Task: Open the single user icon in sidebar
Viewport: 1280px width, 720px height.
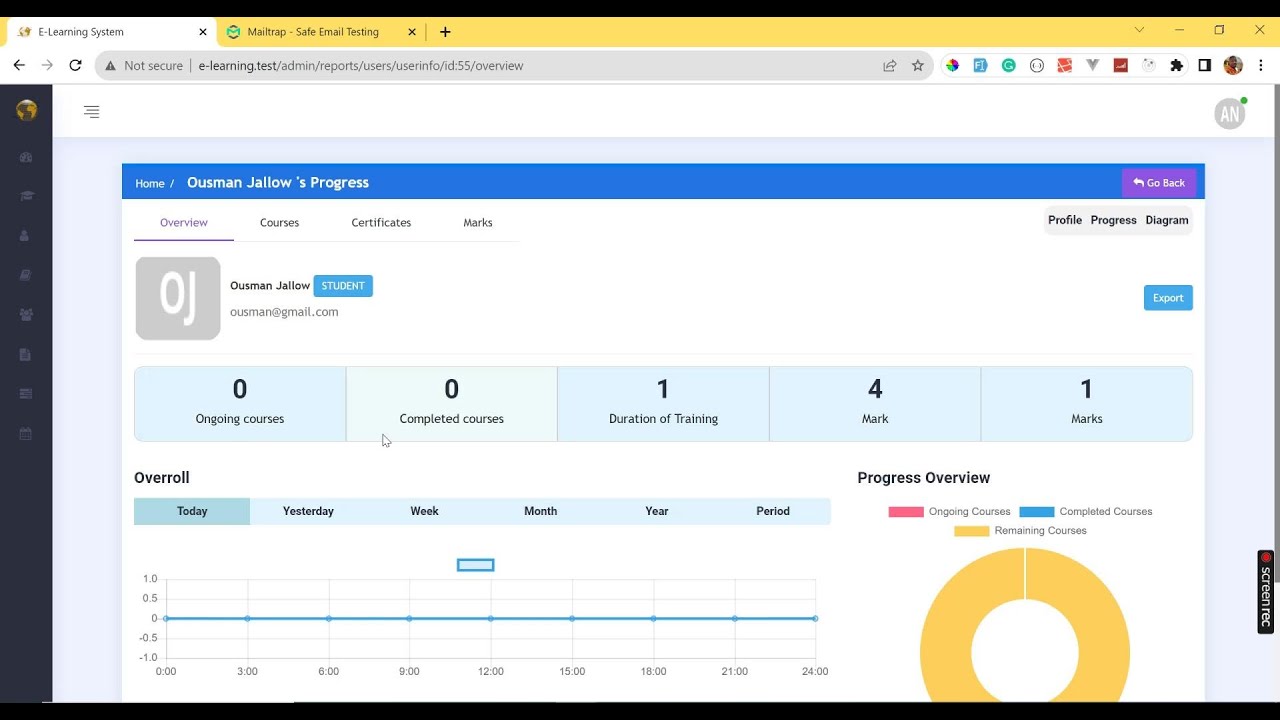Action: tap(26, 236)
